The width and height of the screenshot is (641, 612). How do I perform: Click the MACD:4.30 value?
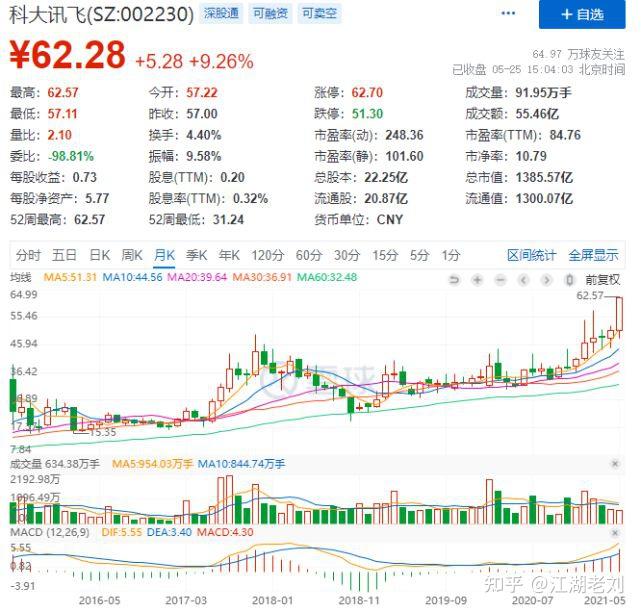(x=225, y=532)
